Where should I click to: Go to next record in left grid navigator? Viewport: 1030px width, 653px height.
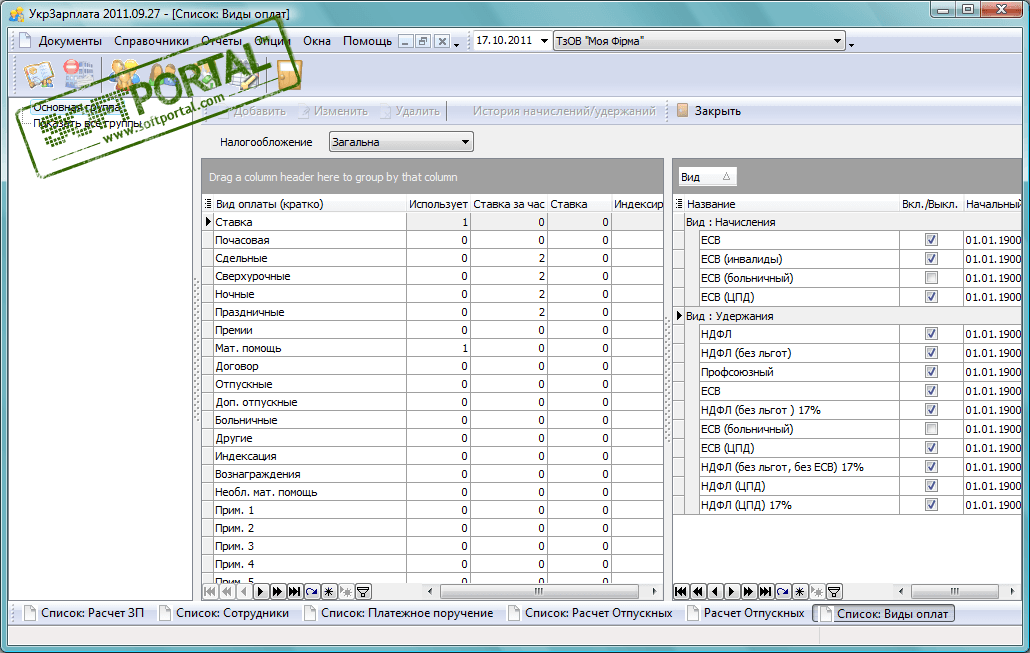point(260,591)
